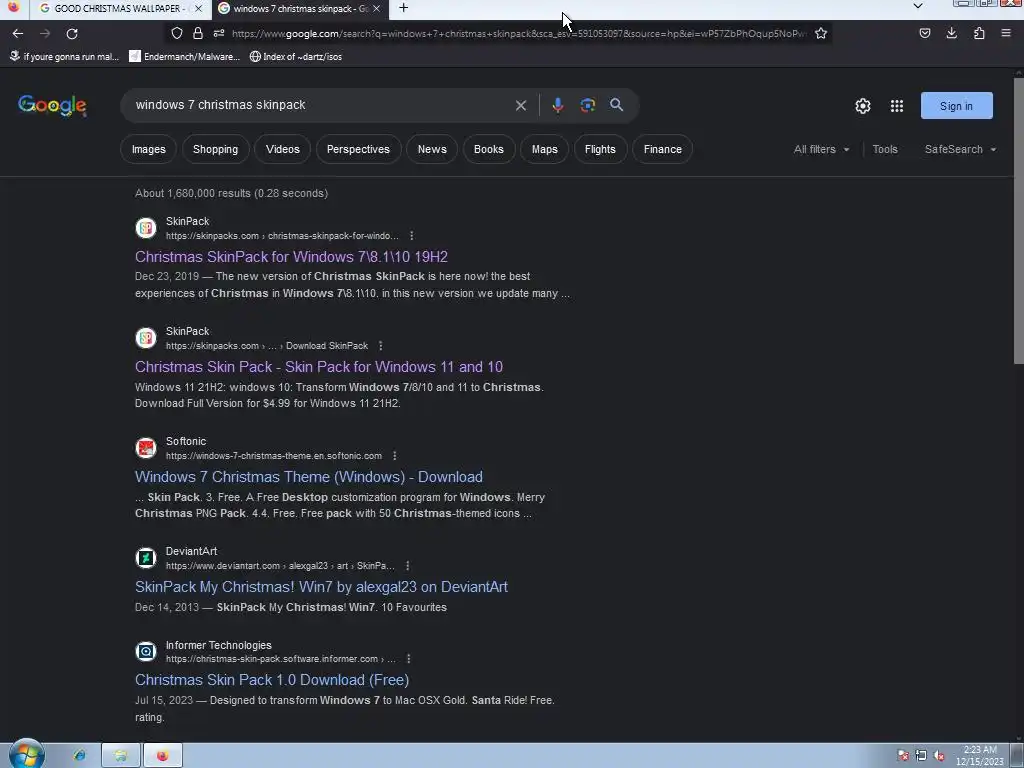The width and height of the screenshot is (1024, 768).
Task: Open Windows 7 Christmas Theme Softonic link
Action: click(x=309, y=477)
